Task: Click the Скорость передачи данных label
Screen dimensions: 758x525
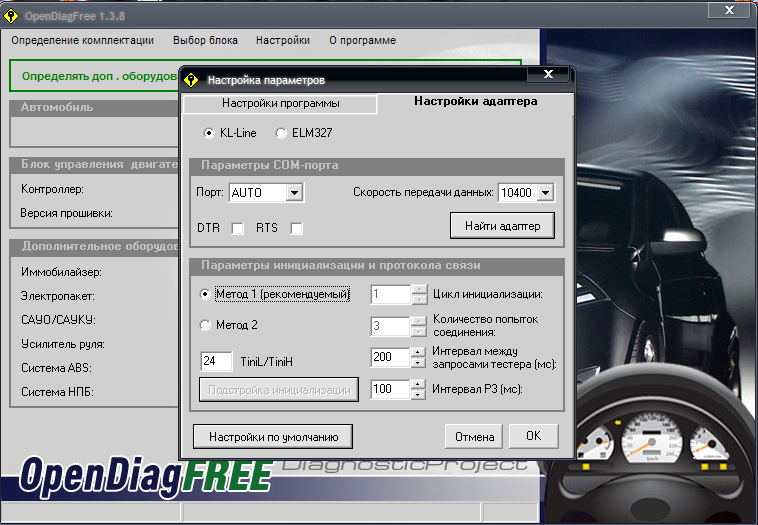Action: pyautogui.click(x=423, y=192)
